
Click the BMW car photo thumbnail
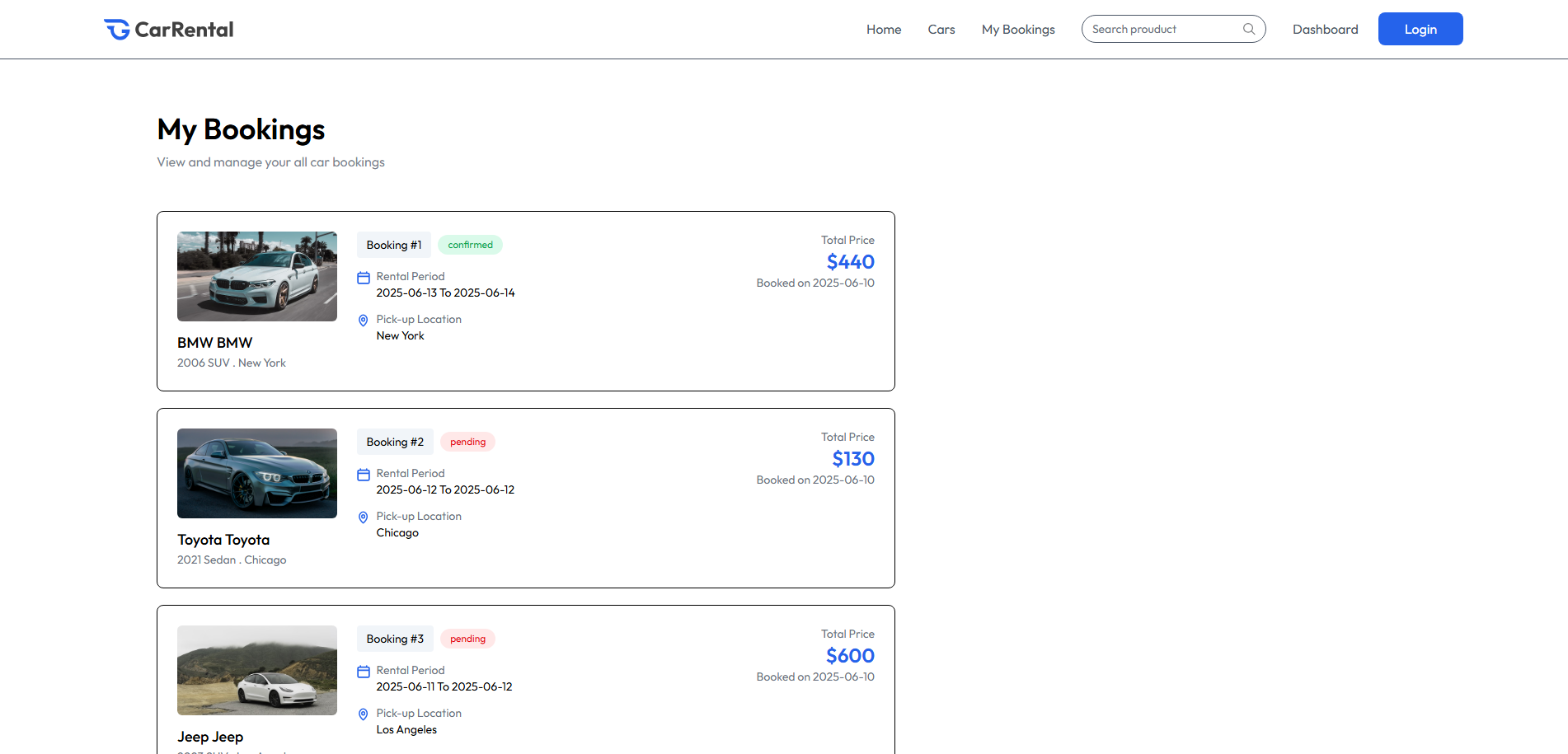[256, 276]
